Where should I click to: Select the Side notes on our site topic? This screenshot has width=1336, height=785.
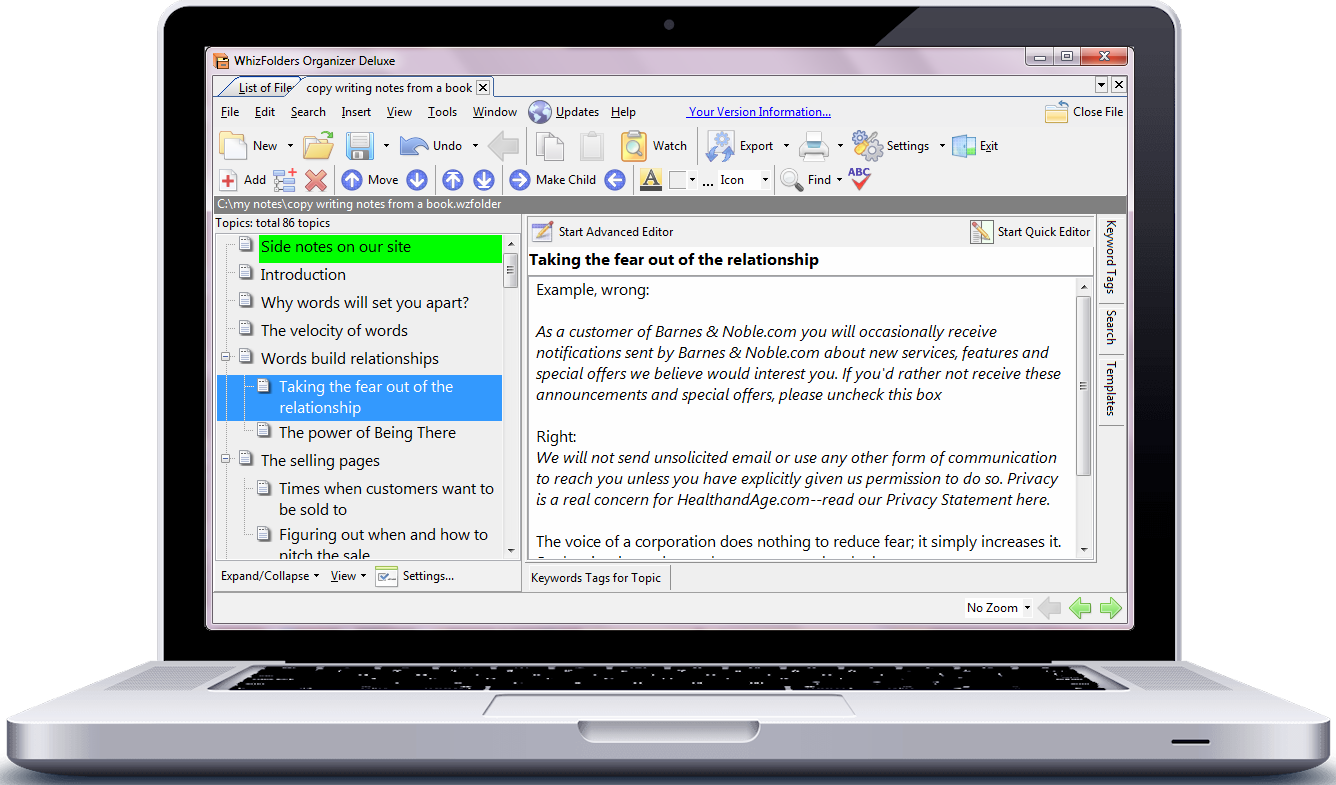click(380, 248)
